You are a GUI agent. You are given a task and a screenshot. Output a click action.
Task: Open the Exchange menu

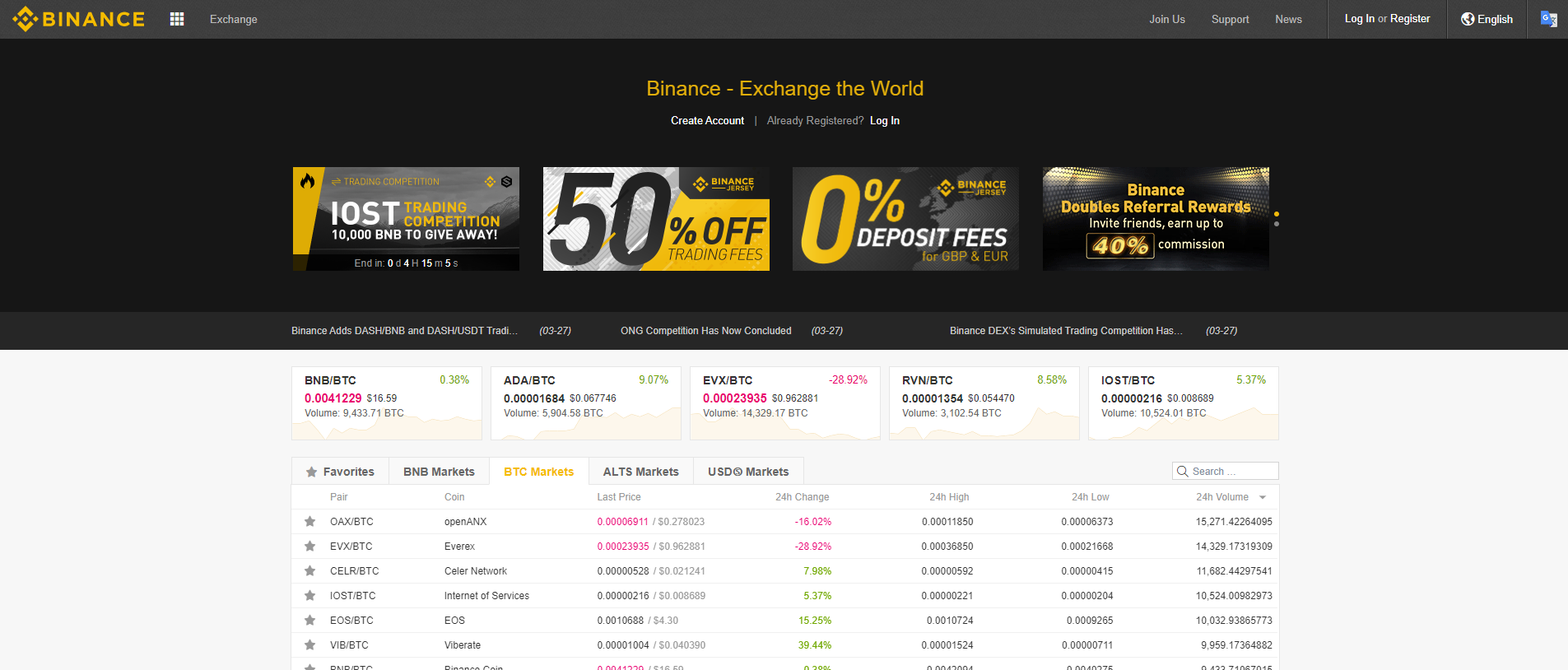coord(234,19)
